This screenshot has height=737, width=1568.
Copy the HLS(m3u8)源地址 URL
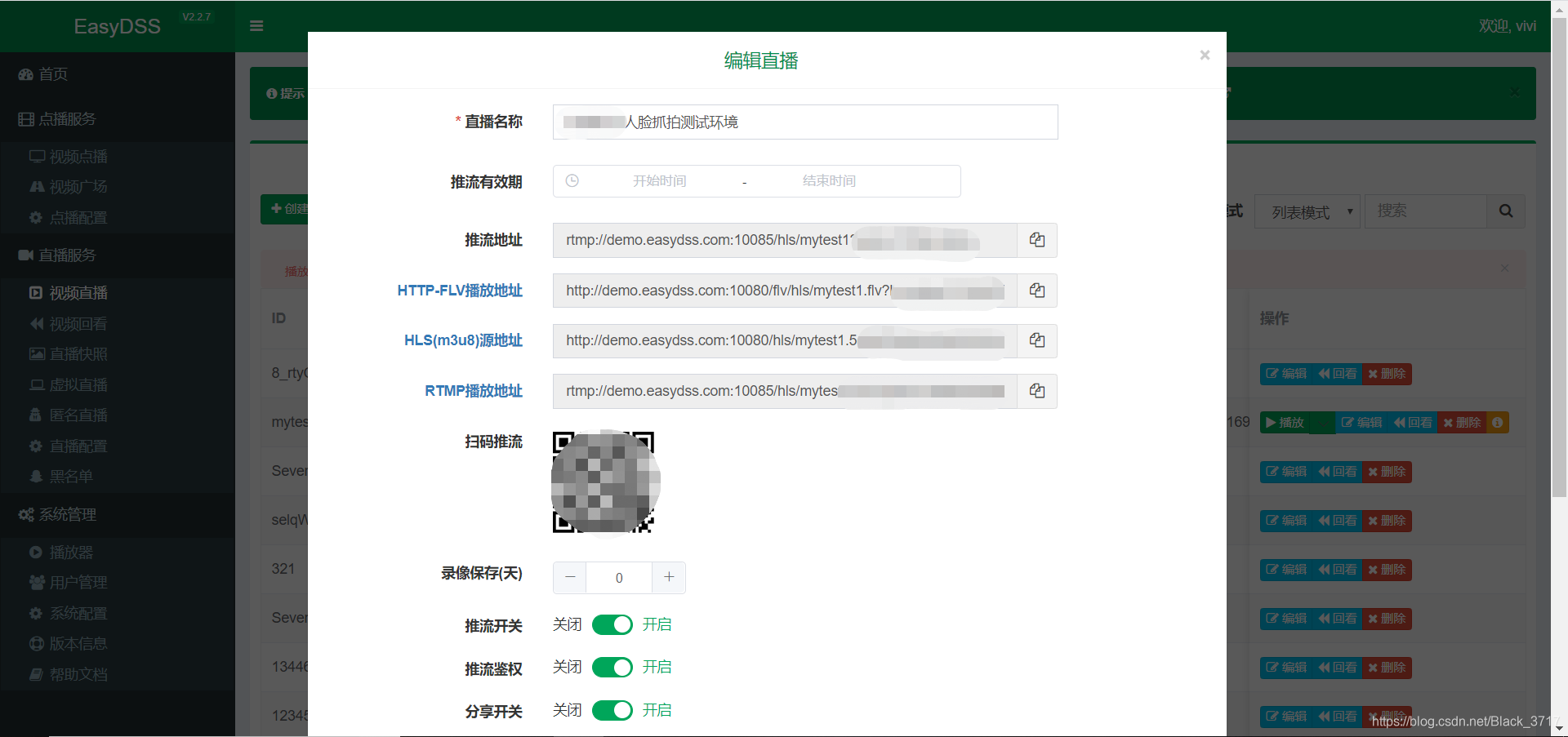[x=1037, y=340]
